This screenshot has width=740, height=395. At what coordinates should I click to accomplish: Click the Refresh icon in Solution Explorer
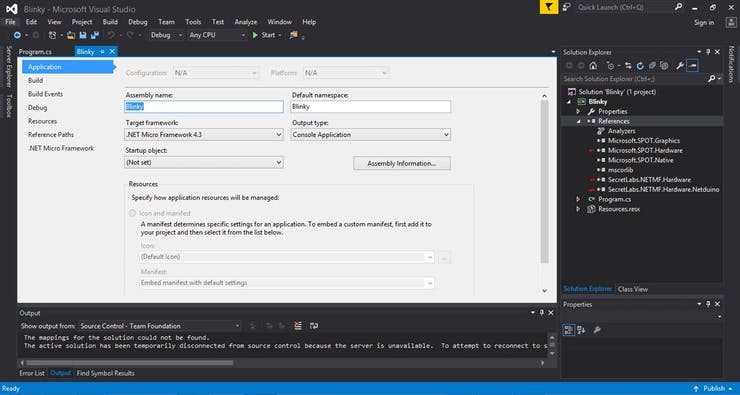[x=640, y=66]
